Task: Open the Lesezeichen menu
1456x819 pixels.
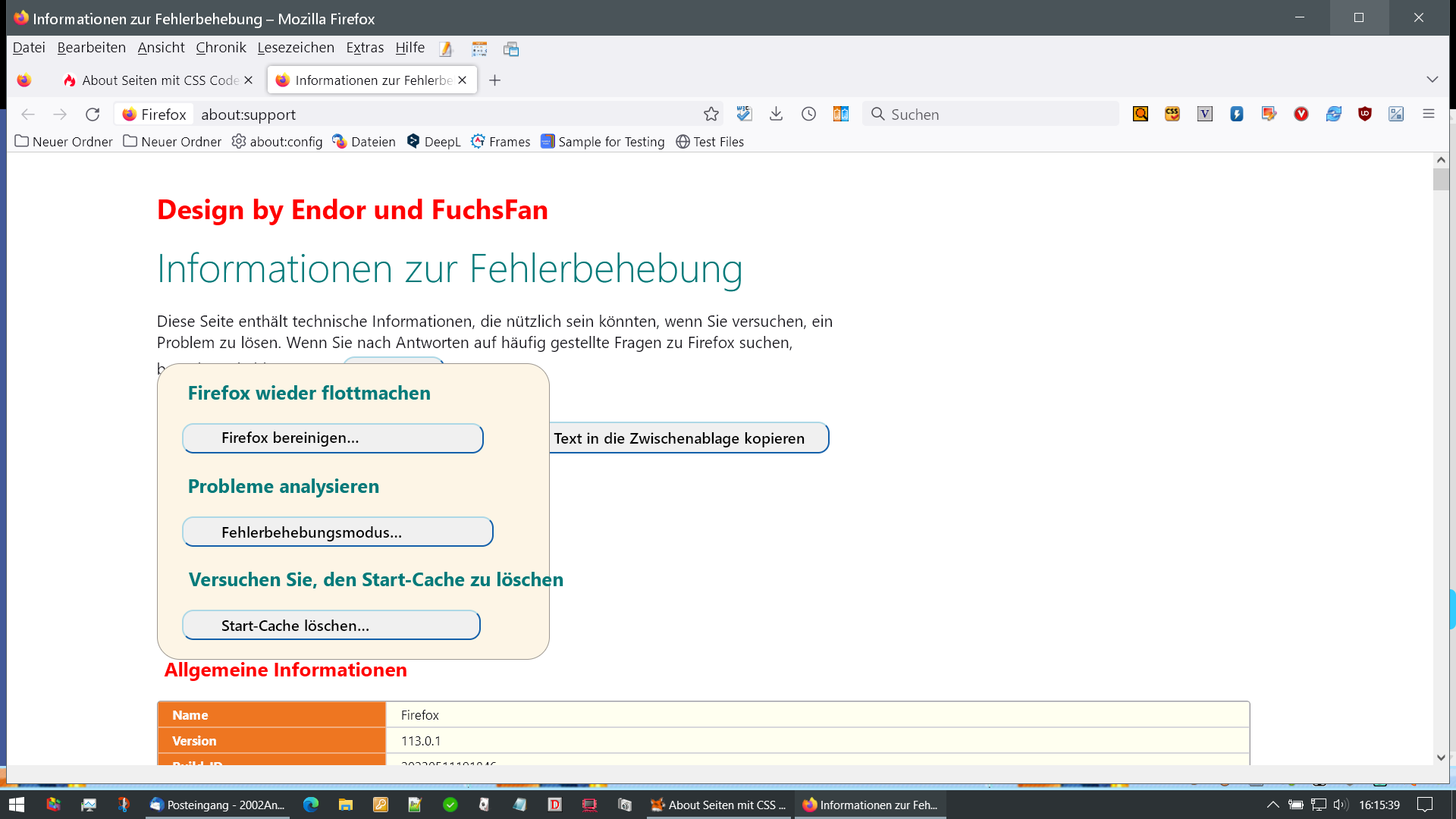Action: pos(296,48)
